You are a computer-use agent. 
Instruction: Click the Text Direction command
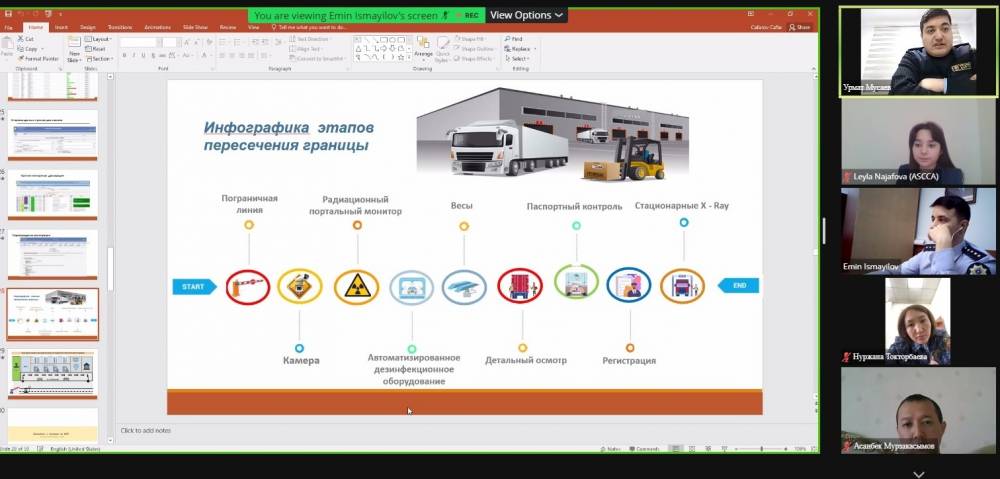click(x=310, y=39)
